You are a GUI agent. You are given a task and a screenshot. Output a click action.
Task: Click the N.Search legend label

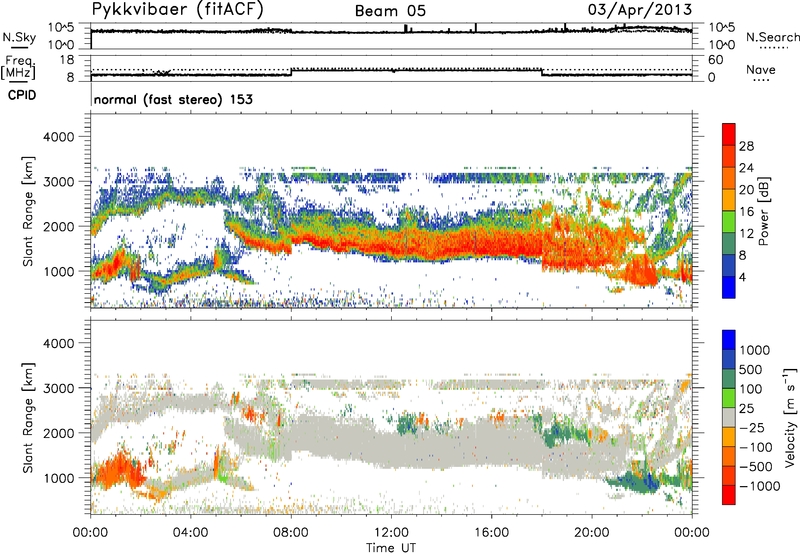(x=773, y=37)
